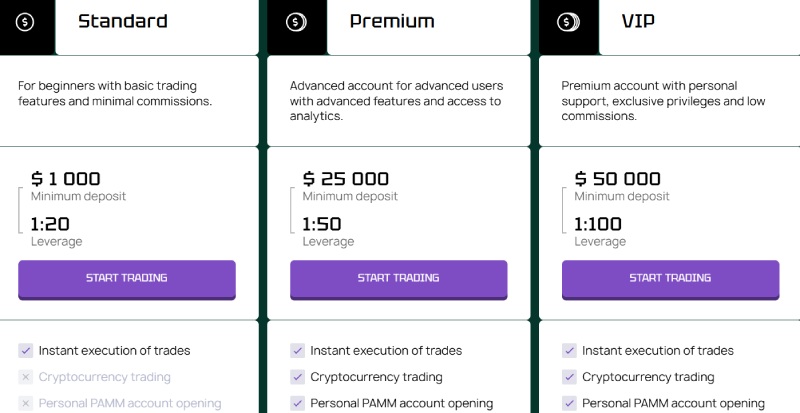Click the disabled PAMM account X in Standard

[x=25, y=403]
